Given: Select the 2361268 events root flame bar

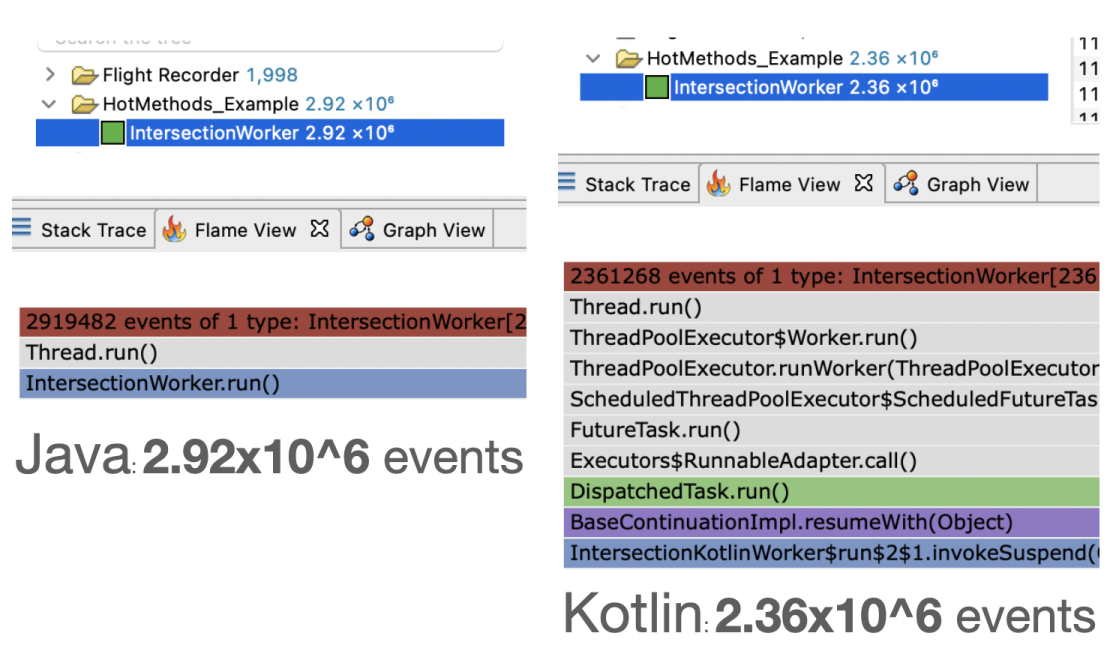Looking at the screenshot, I should tap(831, 276).
